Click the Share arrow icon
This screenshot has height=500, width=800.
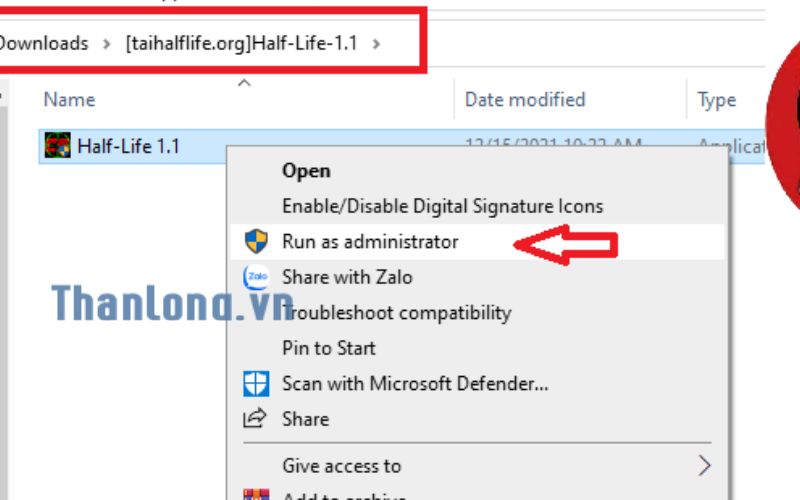tap(257, 418)
